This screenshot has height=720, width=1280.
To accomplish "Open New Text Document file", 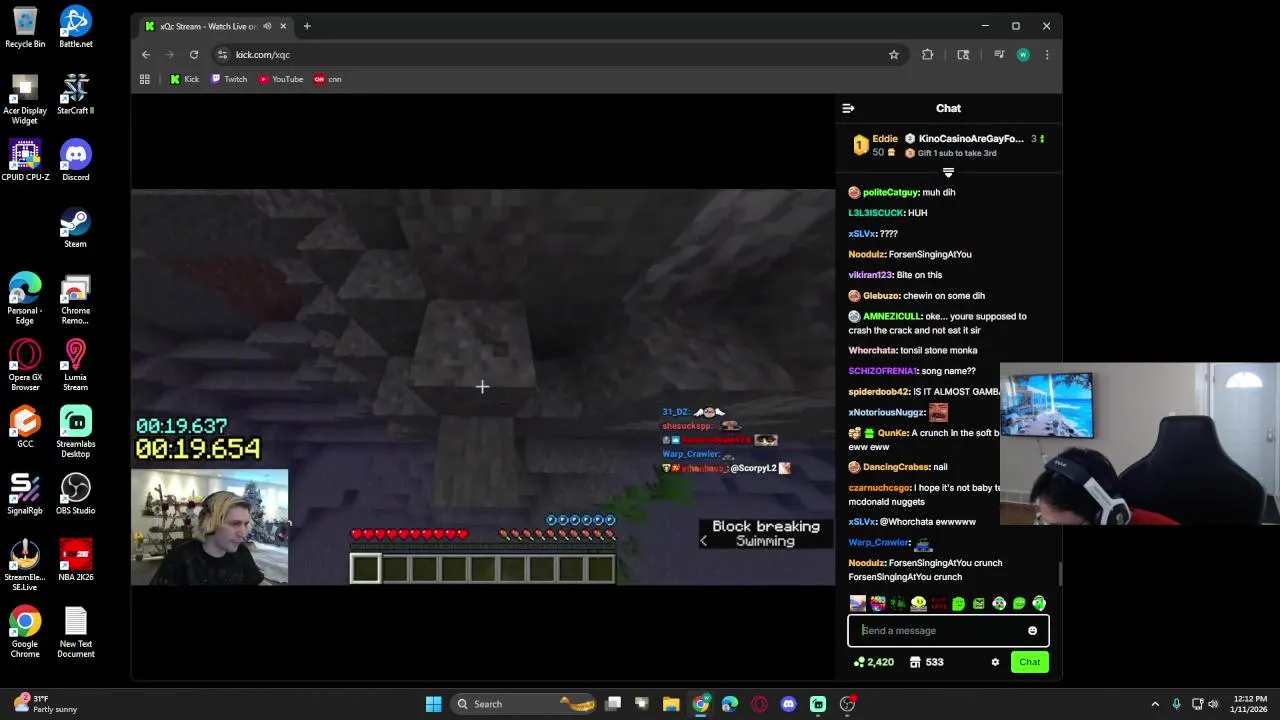I will [76, 633].
